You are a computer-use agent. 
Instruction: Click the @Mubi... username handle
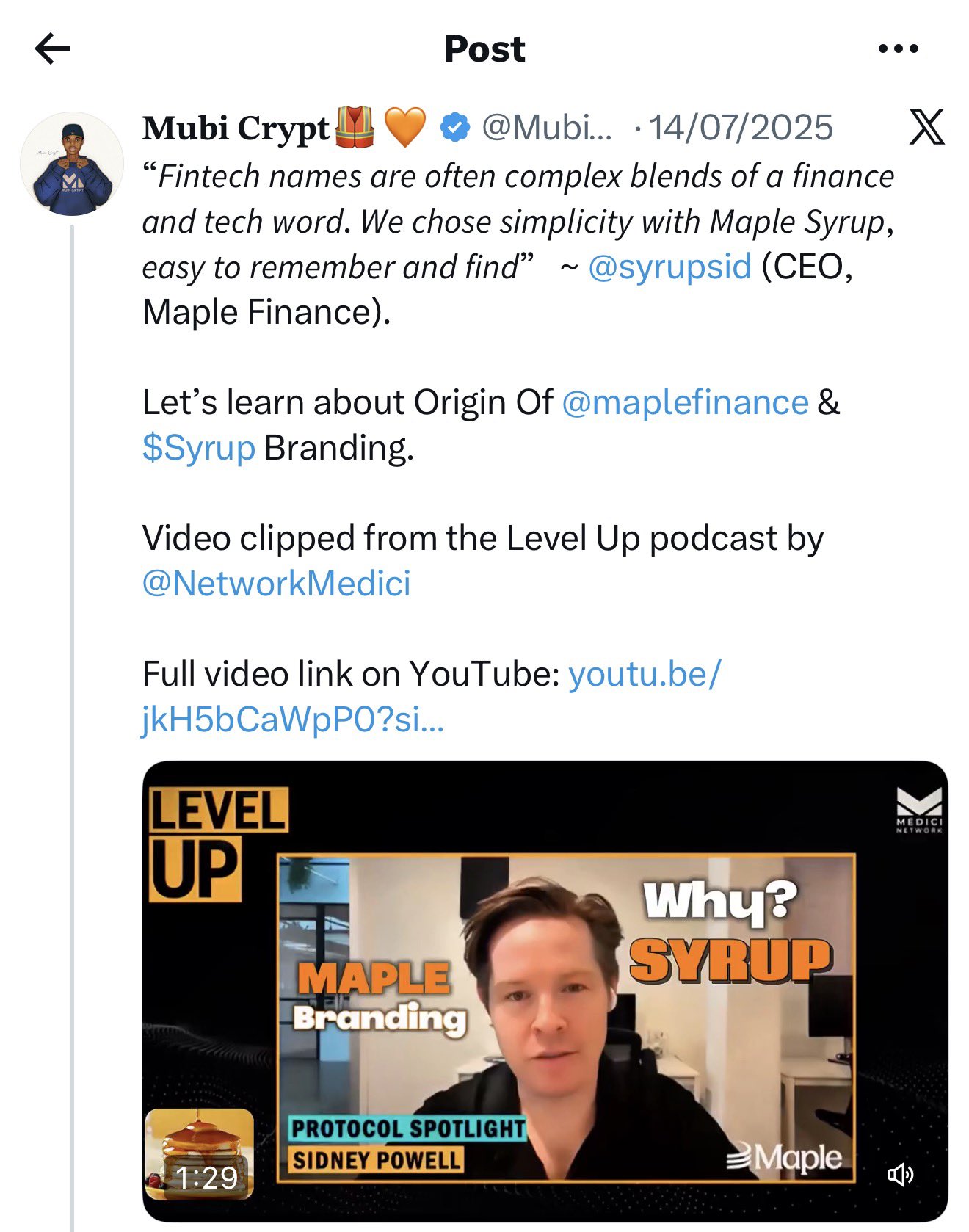pyautogui.click(x=546, y=128)
